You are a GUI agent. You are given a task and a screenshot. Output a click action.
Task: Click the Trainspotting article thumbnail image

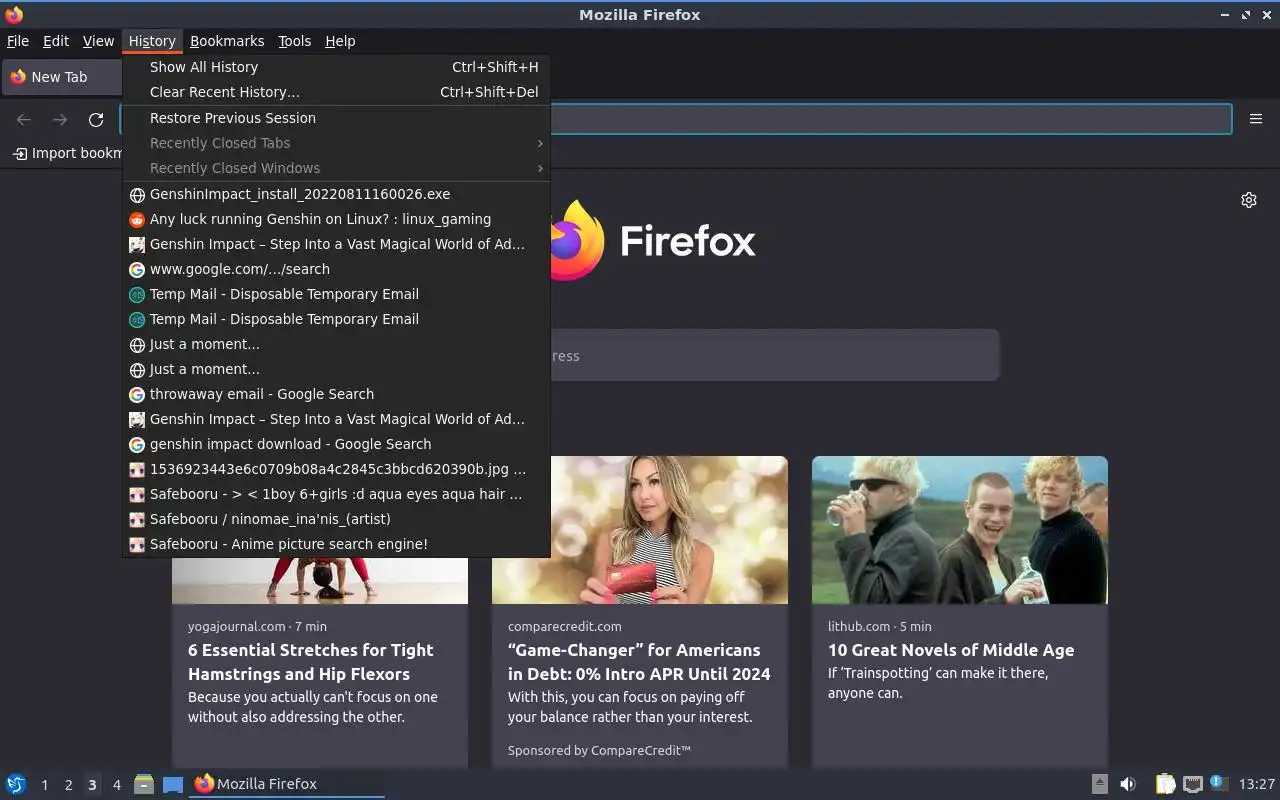pos(960,530)
